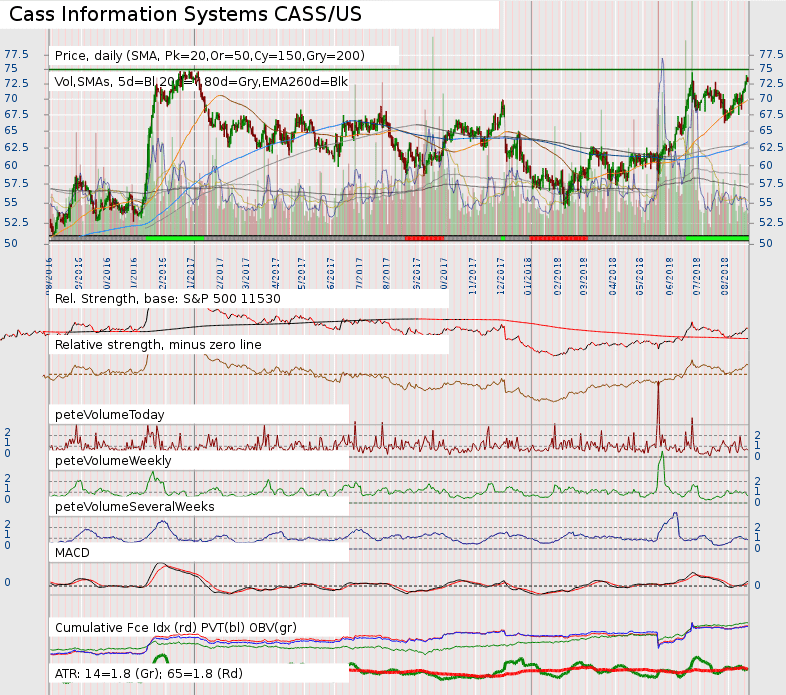Viewport: 786px width, 695px height.
Task: Click the rightmost green segment in trend bar
Action: click(717, 238)
